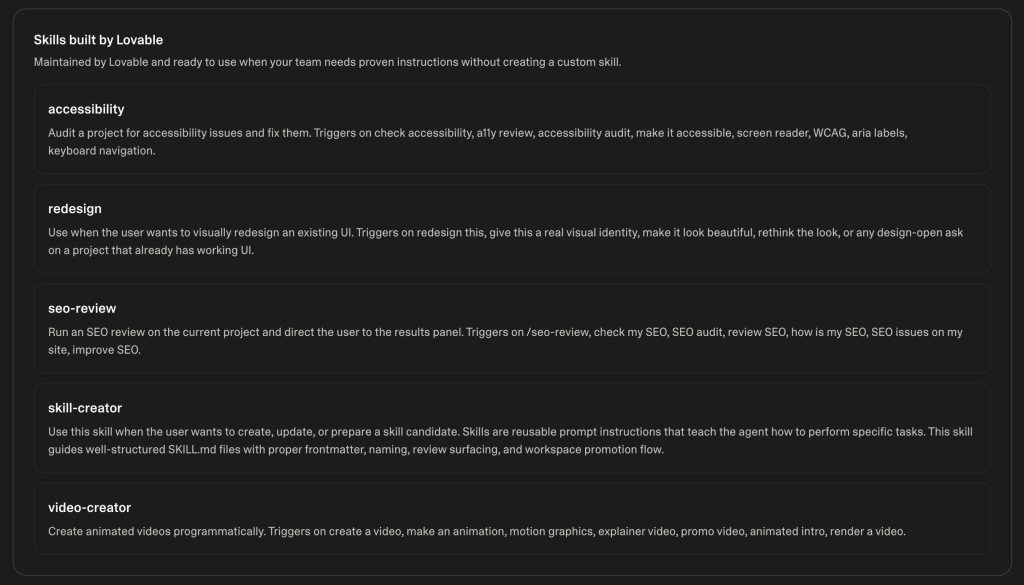Open the seo-review skill card title

82,308
